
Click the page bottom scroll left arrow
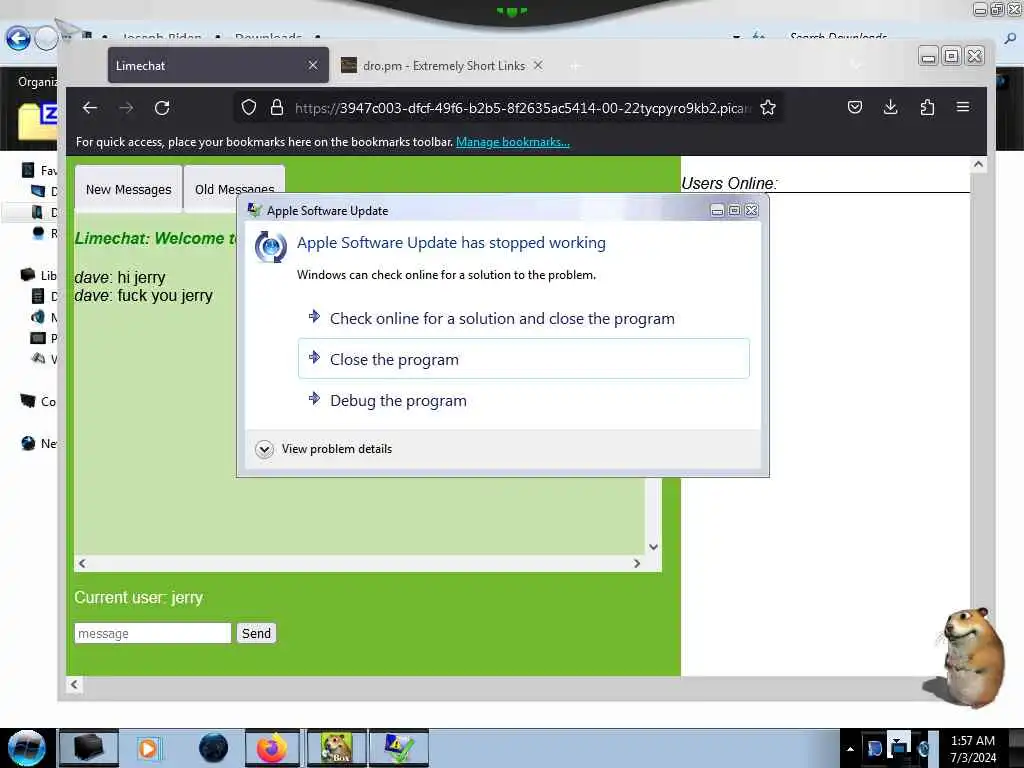click(x=74, y=684)
